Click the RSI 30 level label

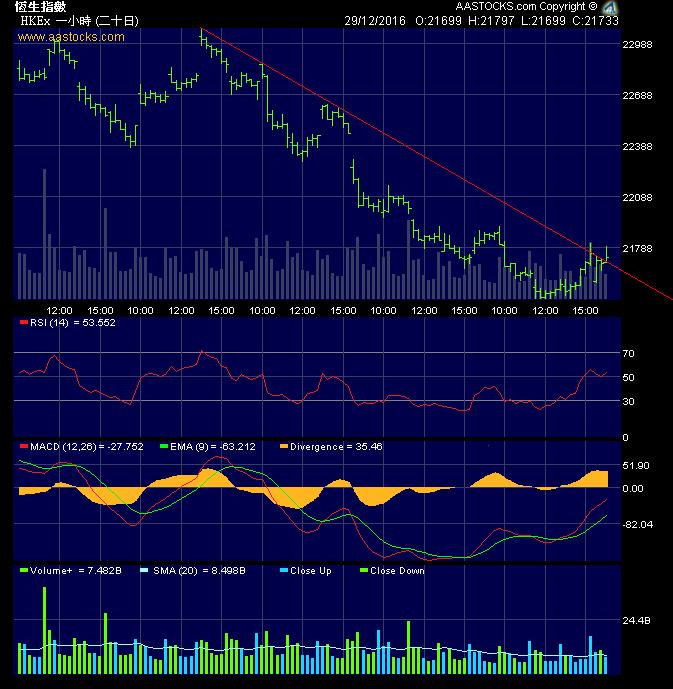629,402
